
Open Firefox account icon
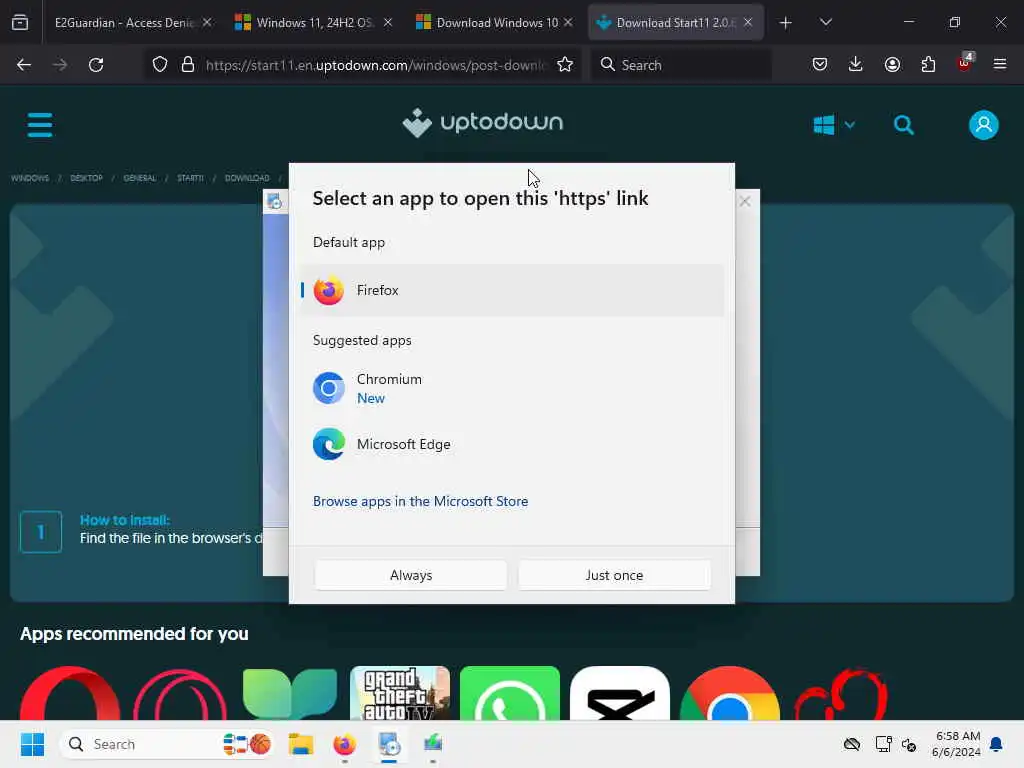[x=892, y=65]
